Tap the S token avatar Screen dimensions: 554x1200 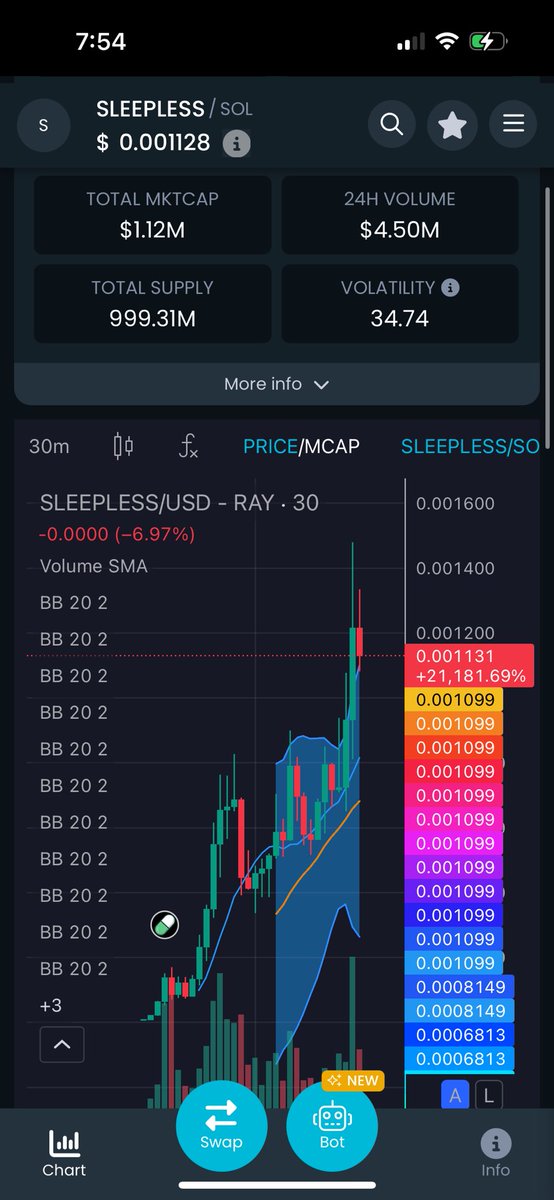pyautogui.click(x=42, y=125)
